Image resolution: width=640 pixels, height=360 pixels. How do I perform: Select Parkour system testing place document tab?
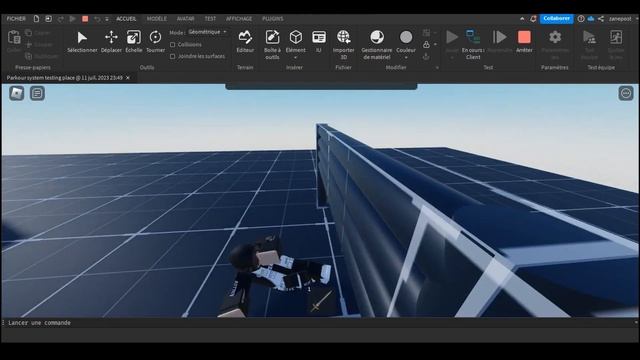click(x=64, y=78)
